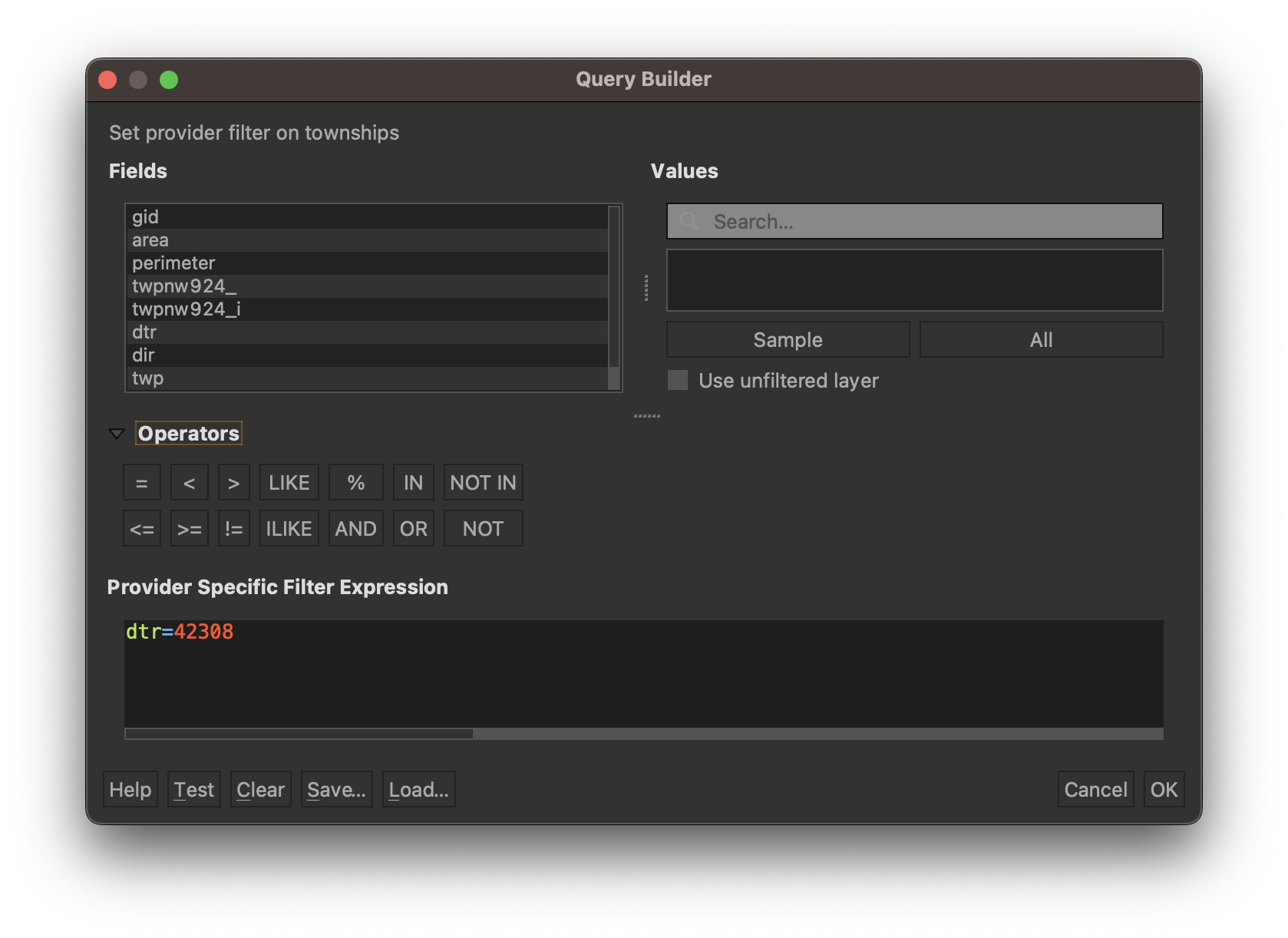Viewport: 1288px width, 938px height.
Task: Click the less-than operator button
Action: click(x=189, y=483)
